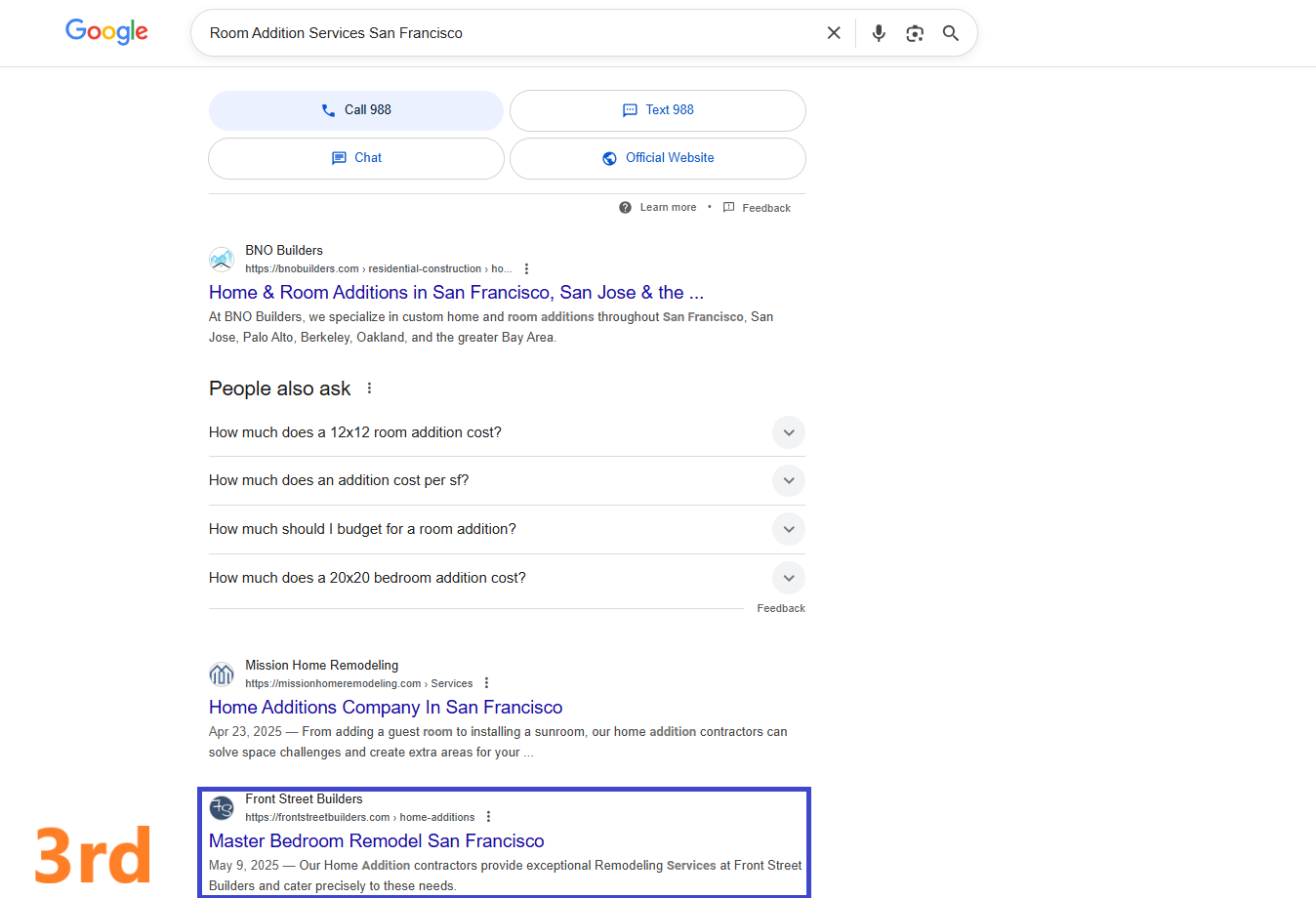Click the Call 988 button
The height and width of the screenshot is (898, 1316).
point(356,110)
